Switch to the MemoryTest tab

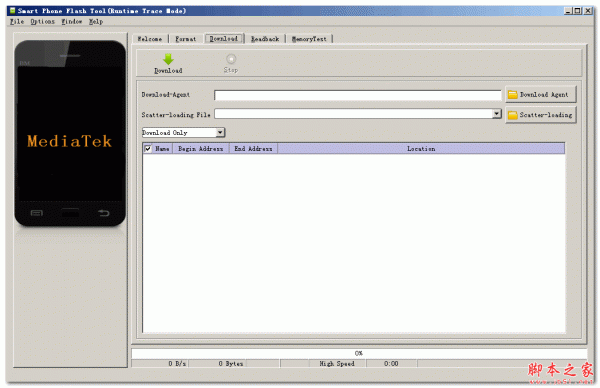click(x=309, y=39)
